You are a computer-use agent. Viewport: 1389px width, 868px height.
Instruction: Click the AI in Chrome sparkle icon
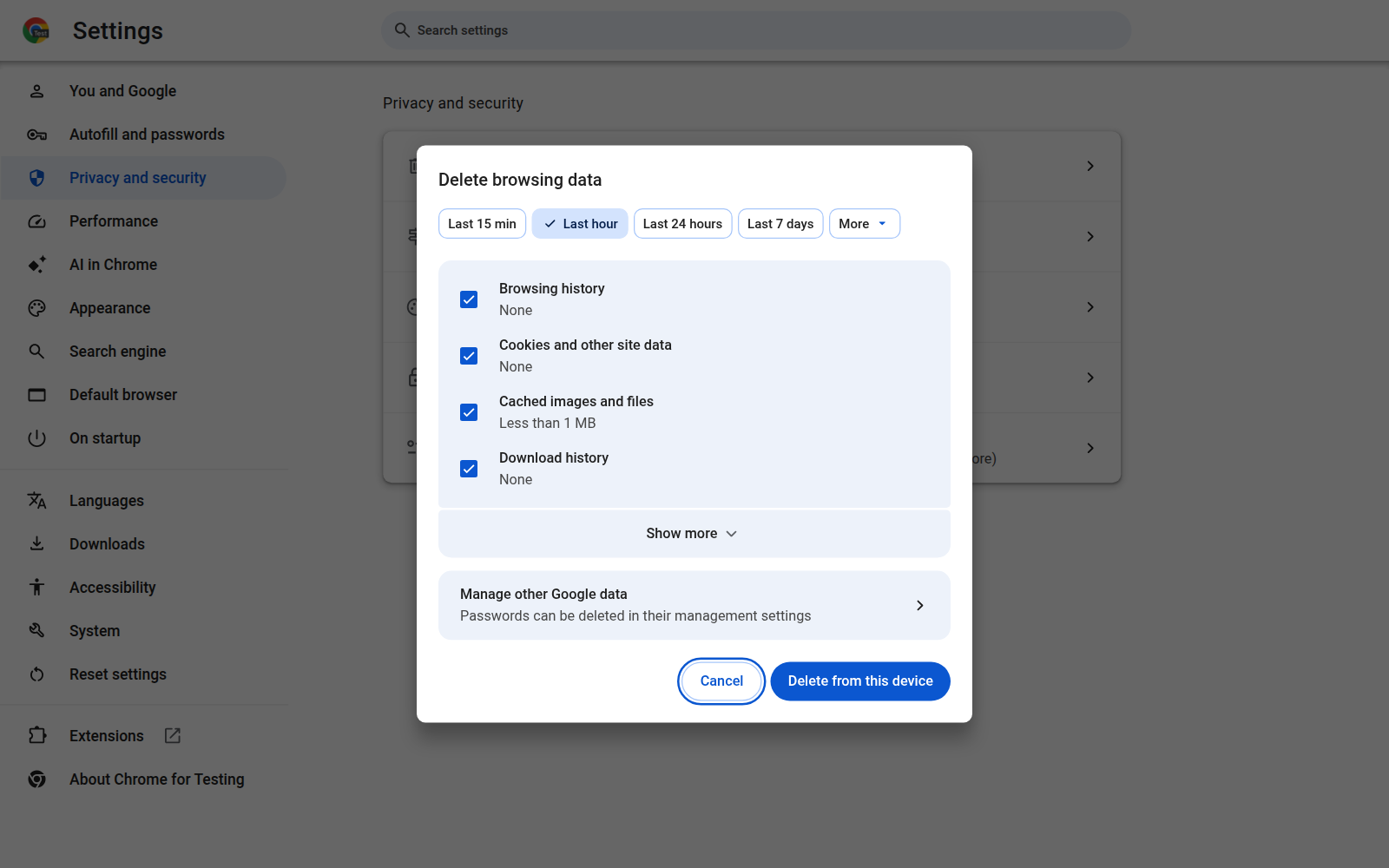(36, 265)
